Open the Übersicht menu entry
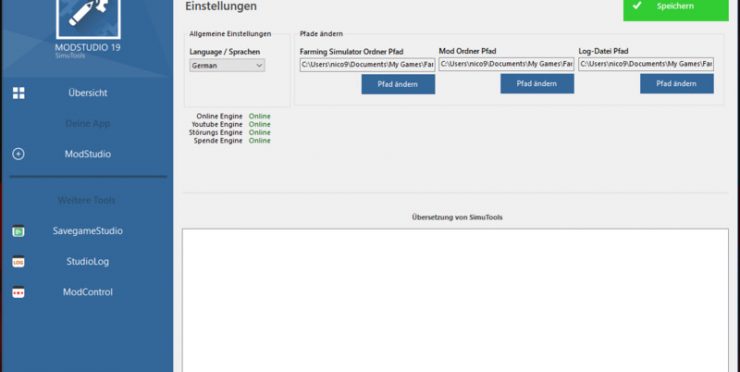 pyautogui.click(x=88, y=93)
